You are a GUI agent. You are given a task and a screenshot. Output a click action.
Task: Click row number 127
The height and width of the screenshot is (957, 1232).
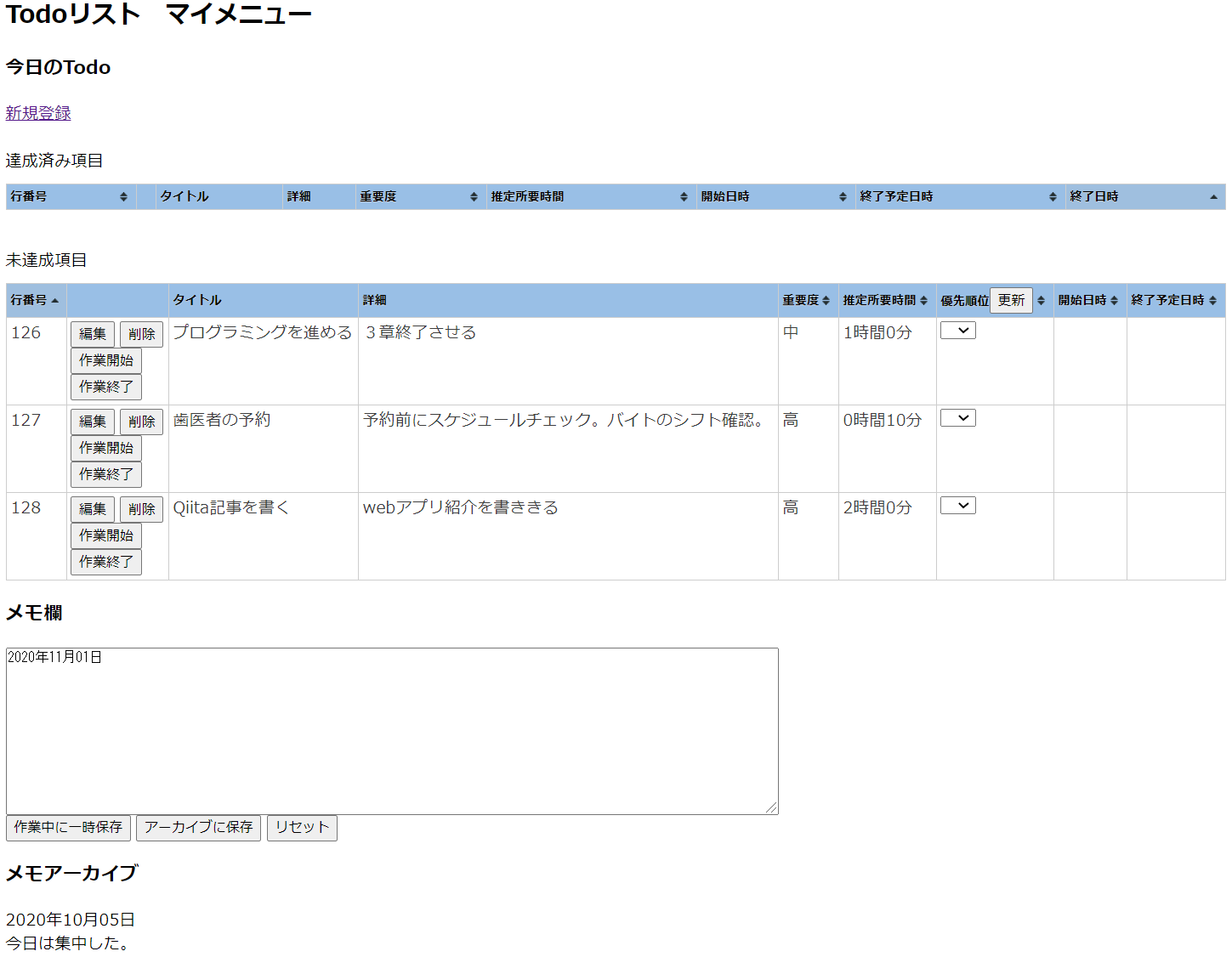pyautogui.click(x=26, y=420)
